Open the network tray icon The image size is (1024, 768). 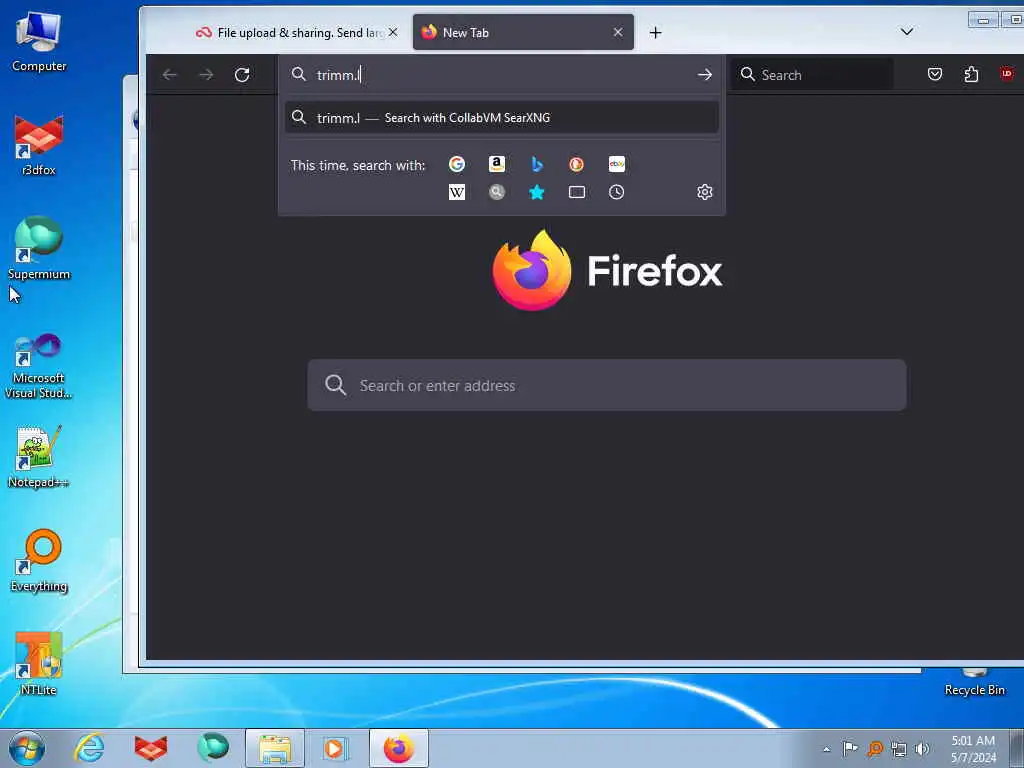tap(899, 749)
